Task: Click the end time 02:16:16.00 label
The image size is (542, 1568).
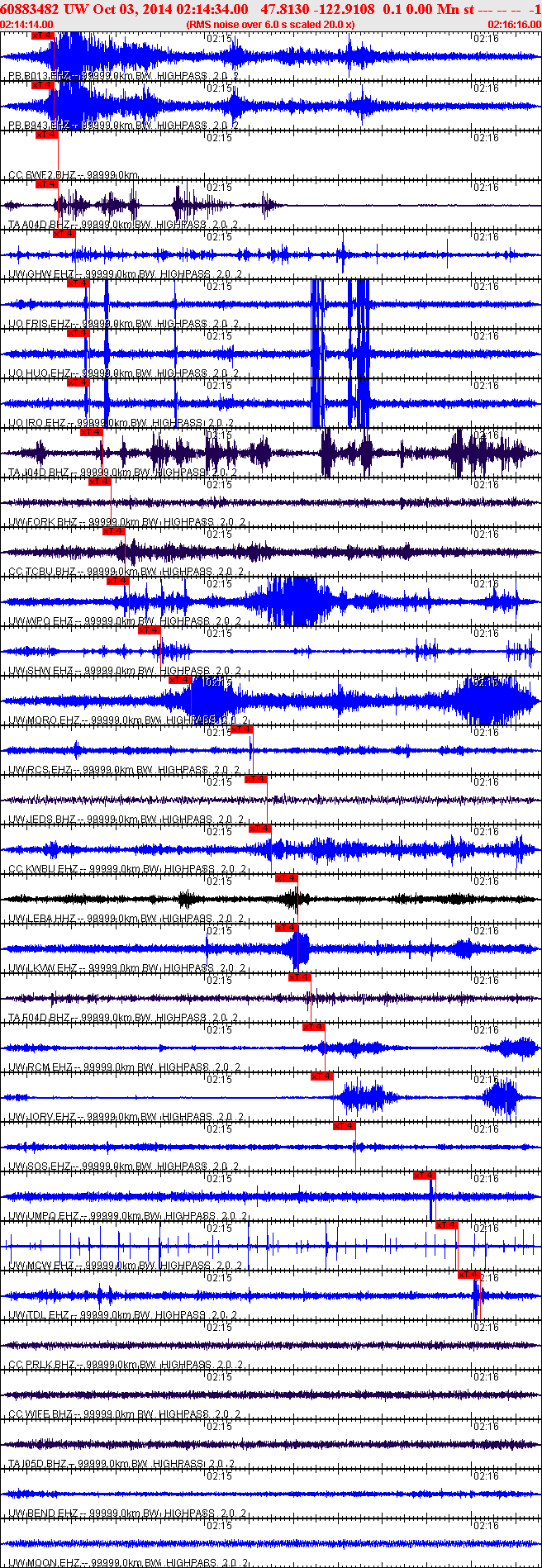Action: (514, 25)
